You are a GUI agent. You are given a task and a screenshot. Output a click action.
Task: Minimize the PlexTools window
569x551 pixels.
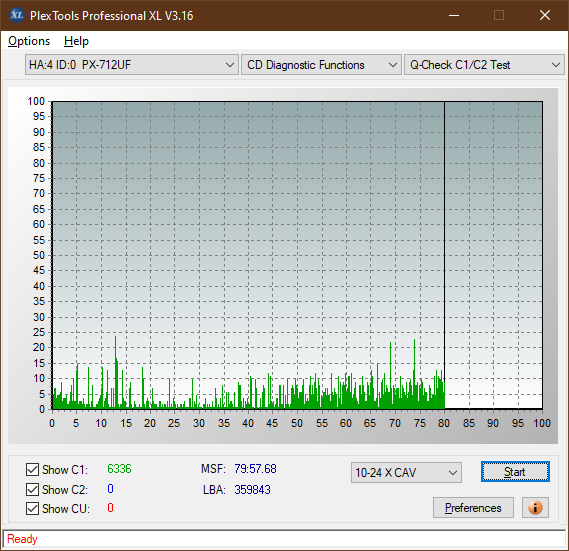click(454, 15)
